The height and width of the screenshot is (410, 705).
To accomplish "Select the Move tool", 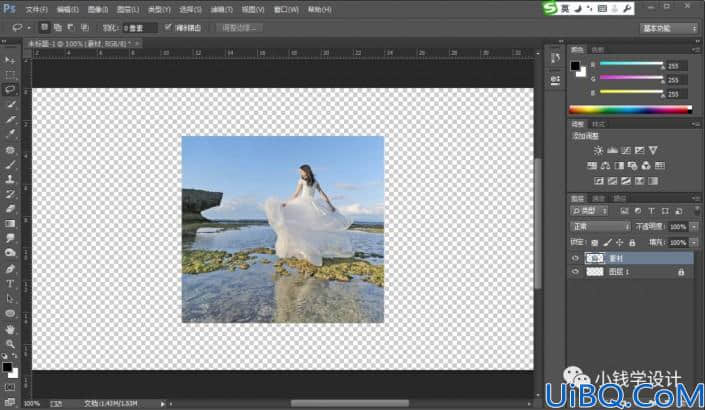I will click(10, 60).
